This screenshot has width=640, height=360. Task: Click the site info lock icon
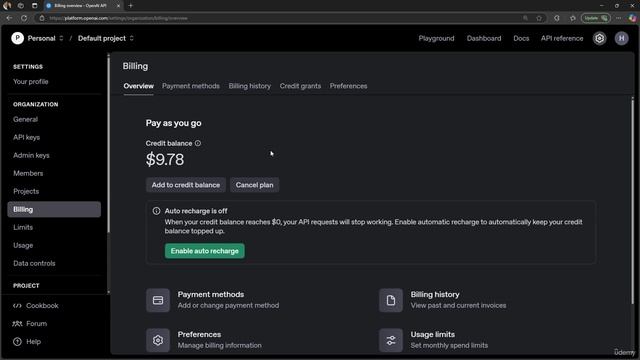pyautogui.click(x=42, y=18)
